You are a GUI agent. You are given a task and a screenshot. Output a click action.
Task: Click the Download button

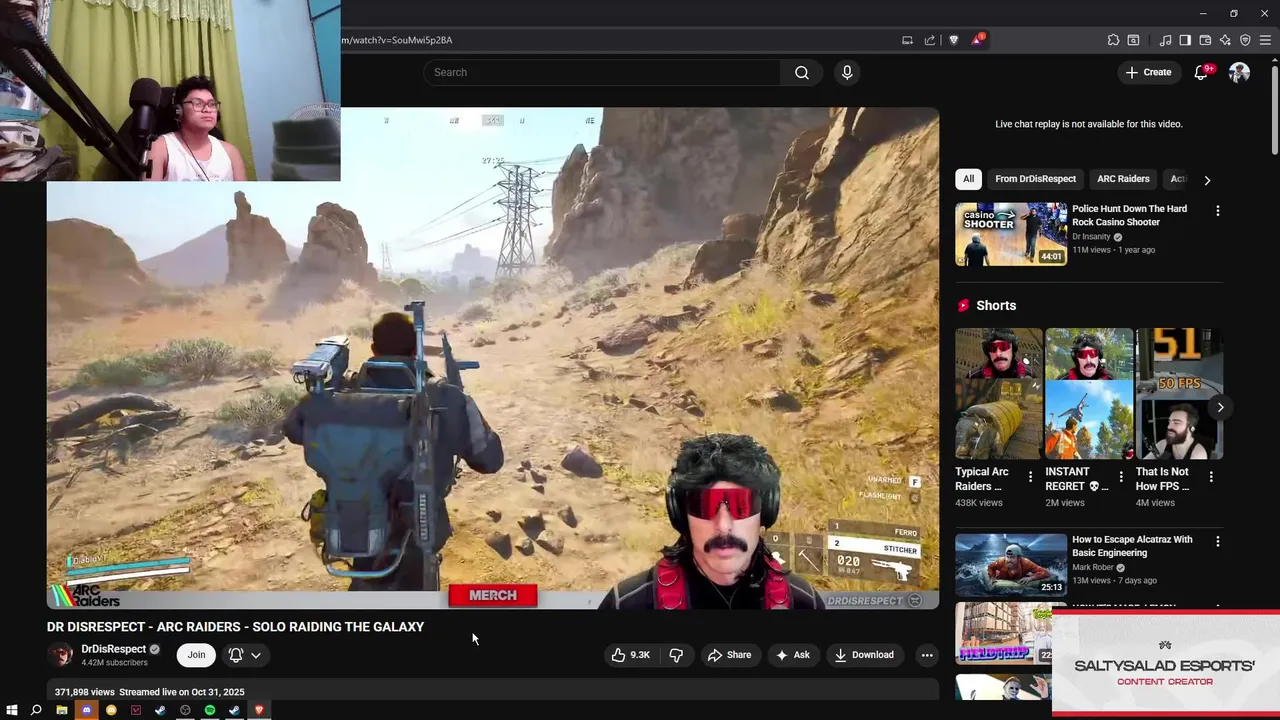pos(864,655)
